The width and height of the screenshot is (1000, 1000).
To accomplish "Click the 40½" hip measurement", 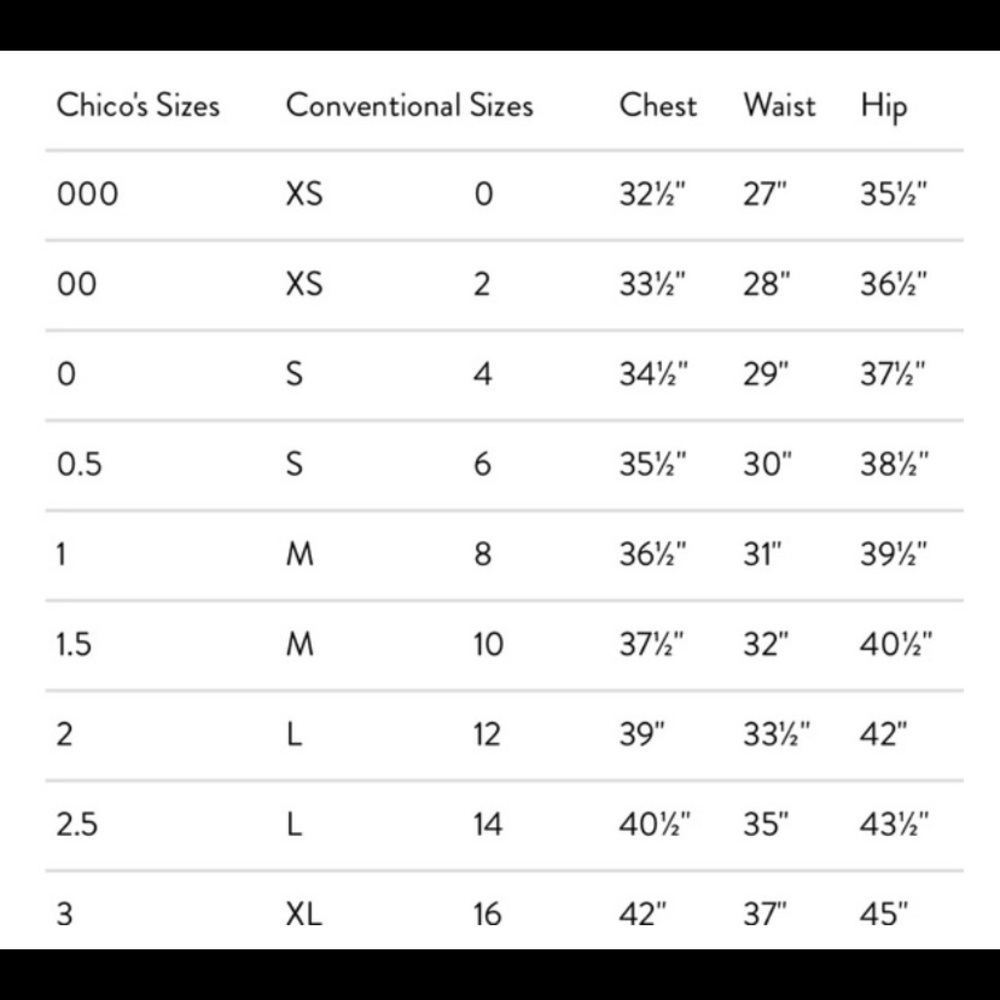I will tap(896, 644).
